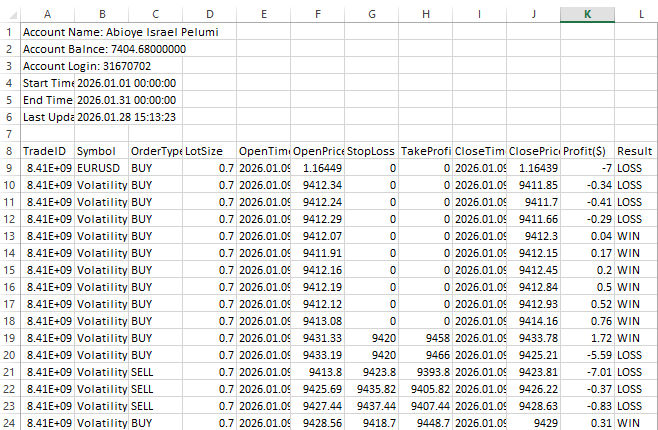Screen dimensions: 658x430
Task: Click profit cell showing 0.2
Action: [x=588, y=270]
